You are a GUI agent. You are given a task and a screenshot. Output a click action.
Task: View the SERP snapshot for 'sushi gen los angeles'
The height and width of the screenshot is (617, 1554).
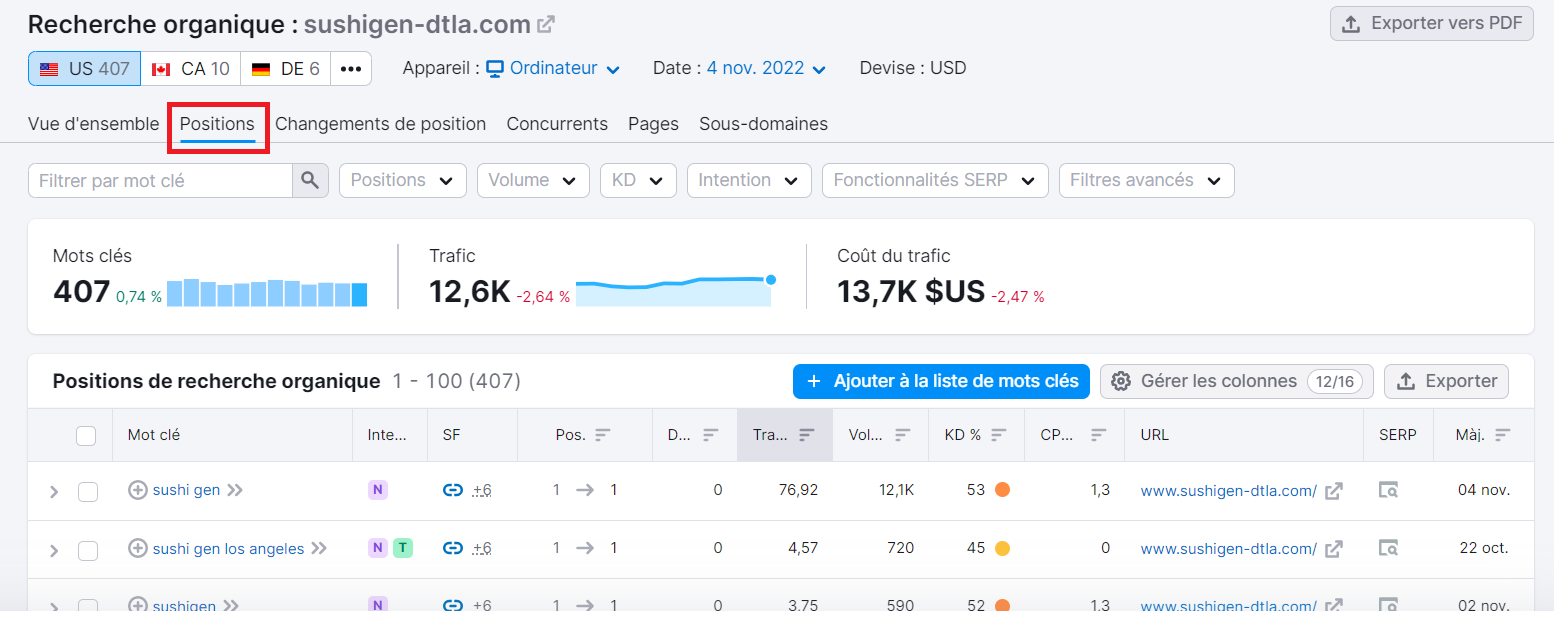click(x=1388, y=548)
